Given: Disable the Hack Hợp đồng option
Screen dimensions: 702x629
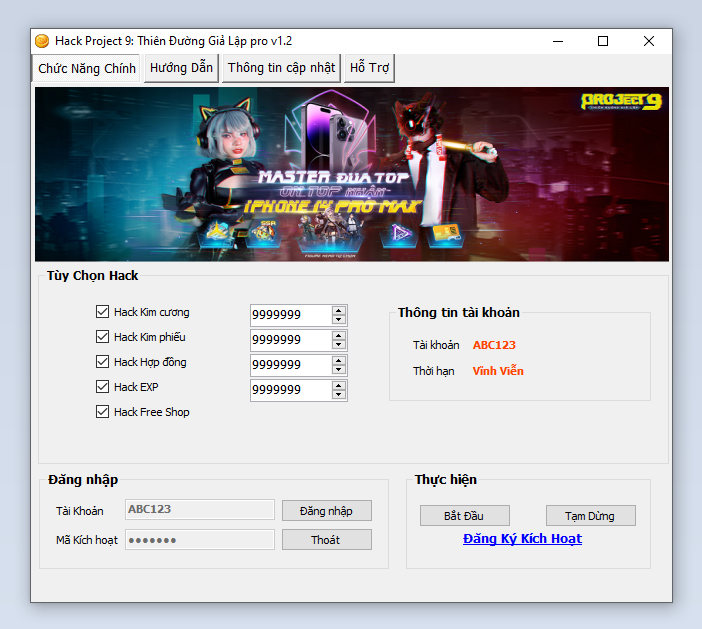Looking at the screenshot, I should (102, 362).
